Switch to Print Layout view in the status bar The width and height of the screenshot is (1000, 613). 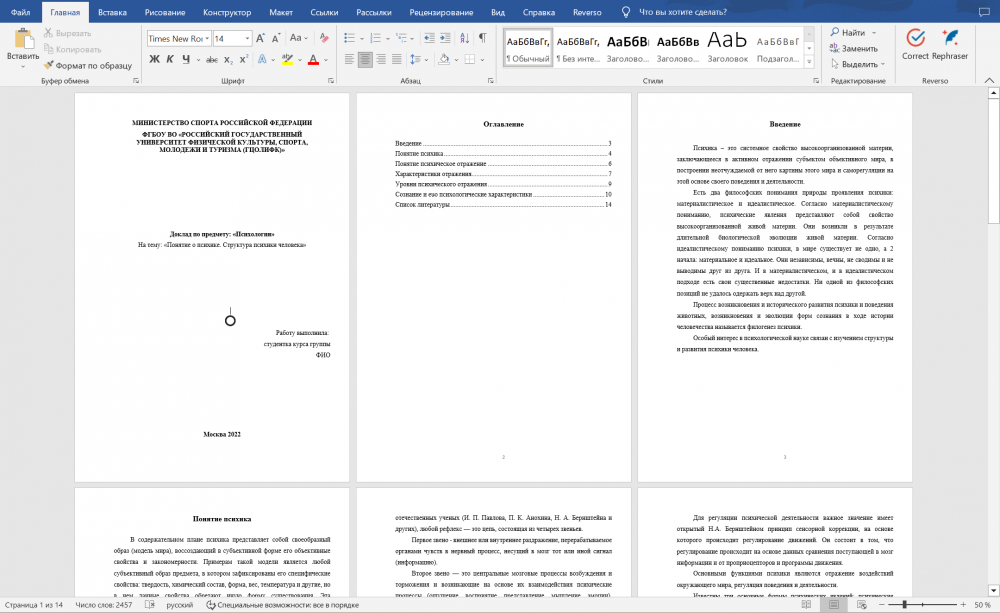(834, 605)
